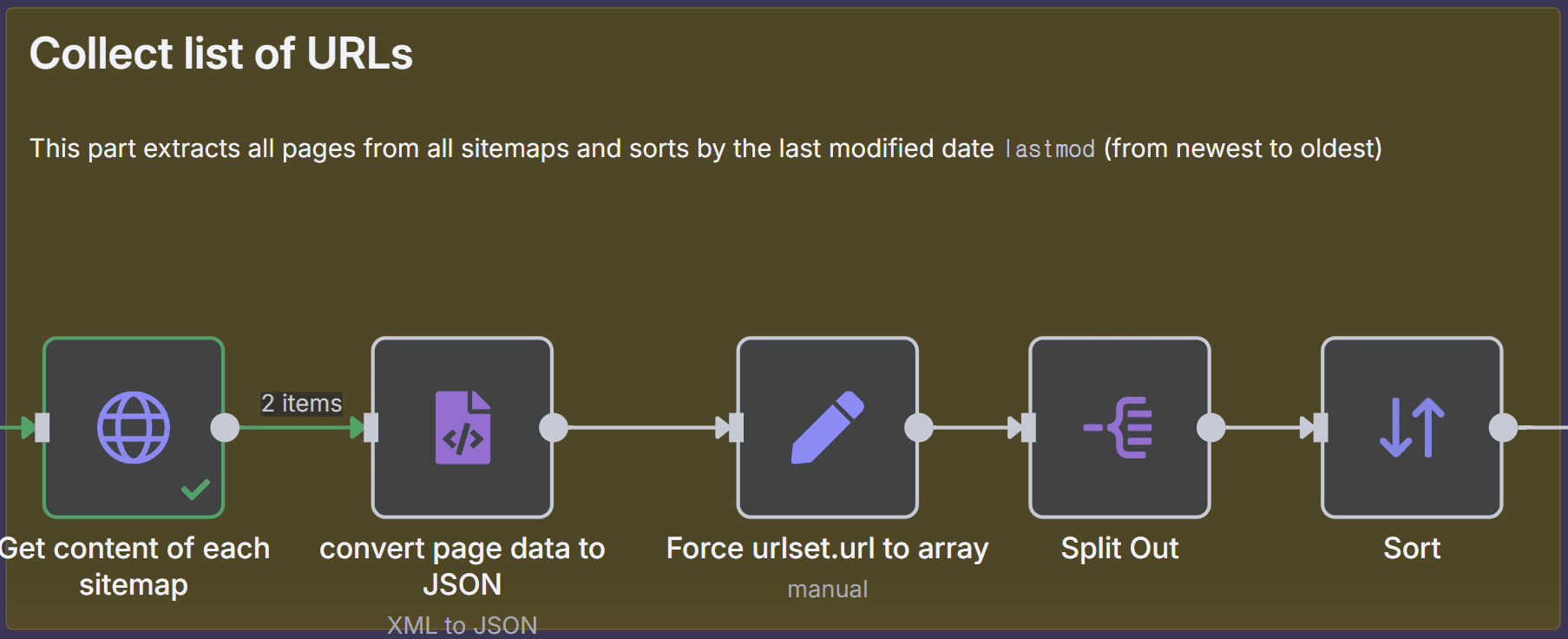Click output connector of Force urlset.url node

coord(919,427)
